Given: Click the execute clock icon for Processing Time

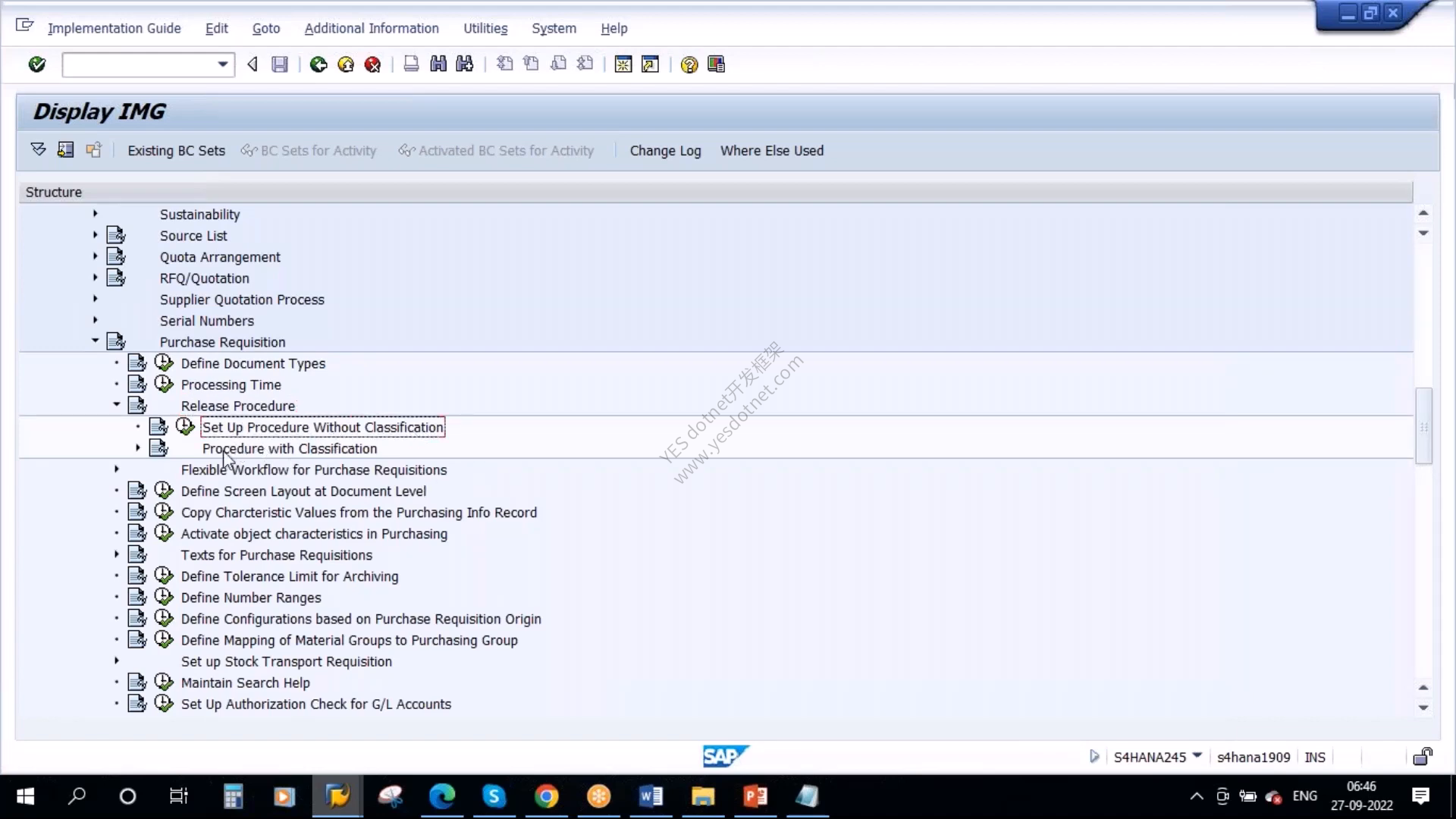Looking at the screenshot, I should (x=164, y=384).
